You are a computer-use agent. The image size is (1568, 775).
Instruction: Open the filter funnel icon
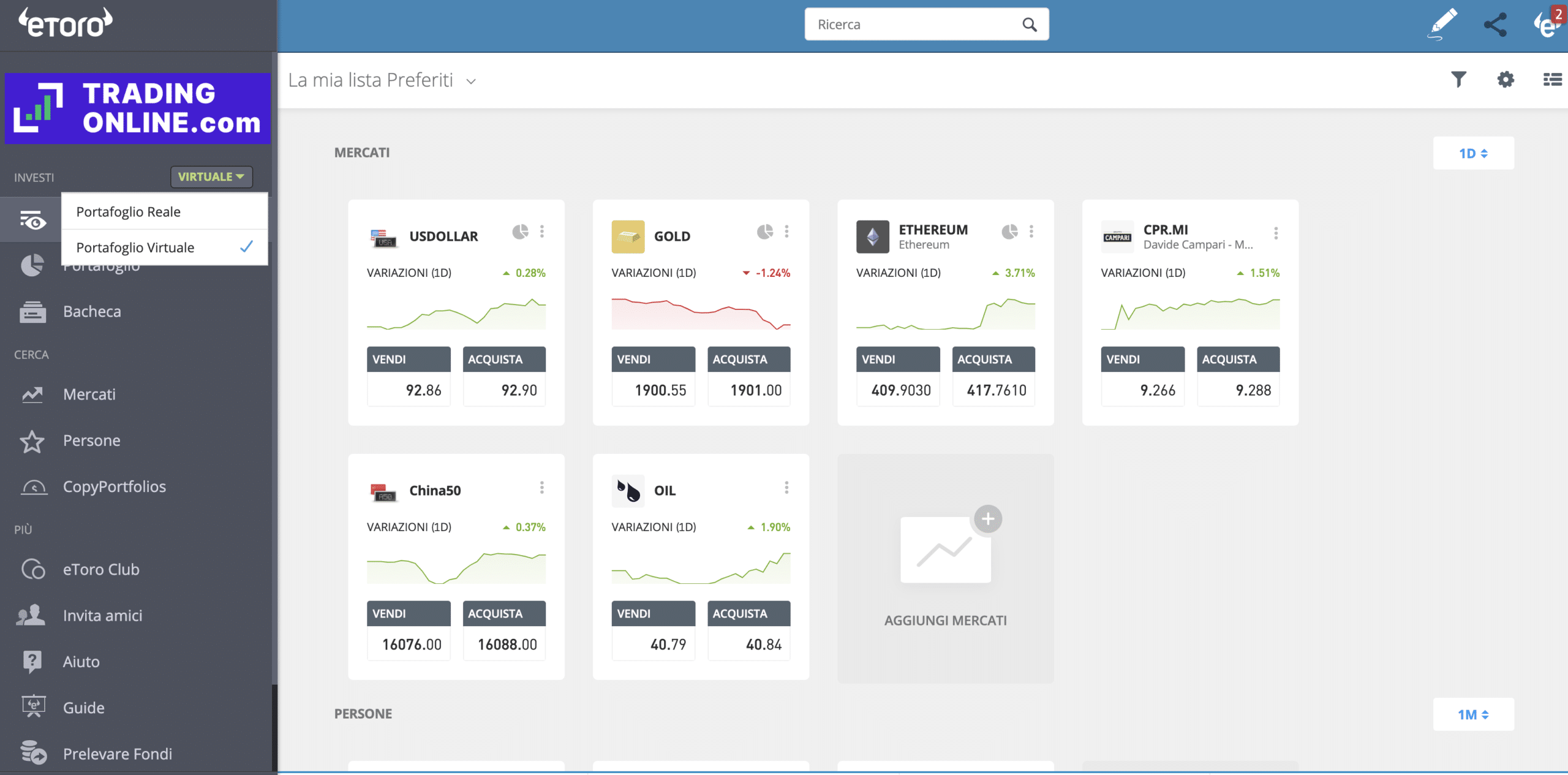[x=1459, y=79]
